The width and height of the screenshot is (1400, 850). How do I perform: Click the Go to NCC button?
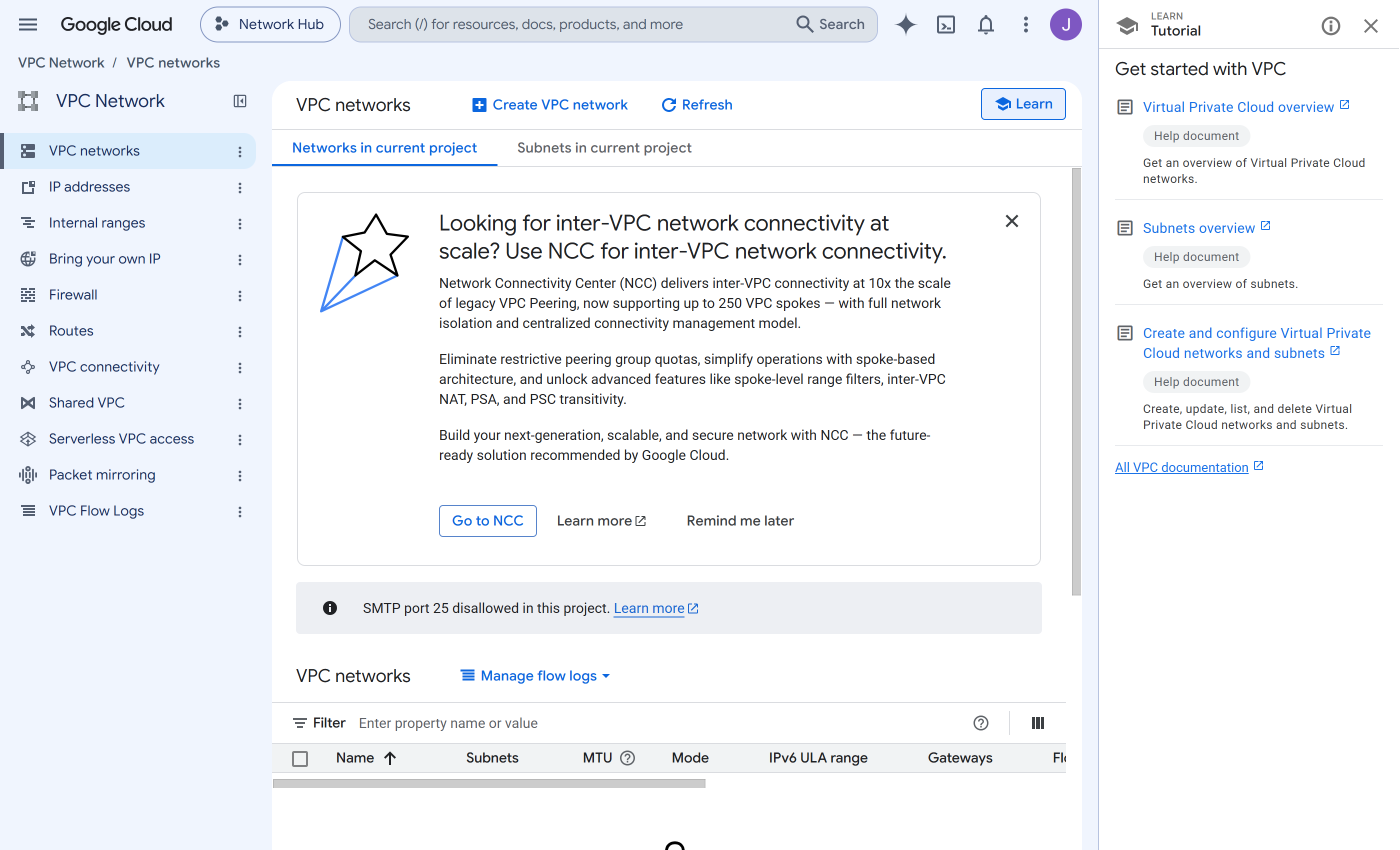[x=487, y=520]
